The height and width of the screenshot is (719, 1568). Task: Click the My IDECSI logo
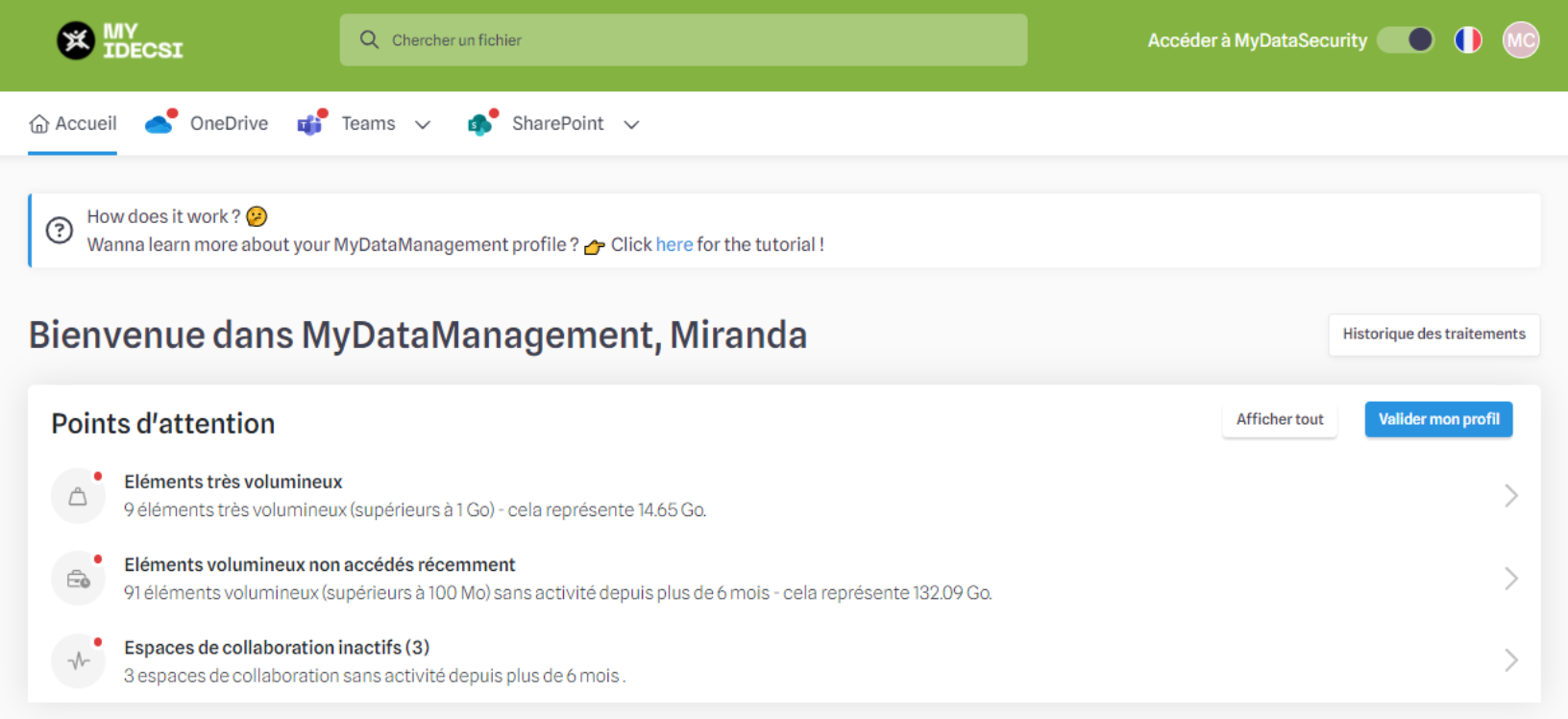[x=120, y=40]
